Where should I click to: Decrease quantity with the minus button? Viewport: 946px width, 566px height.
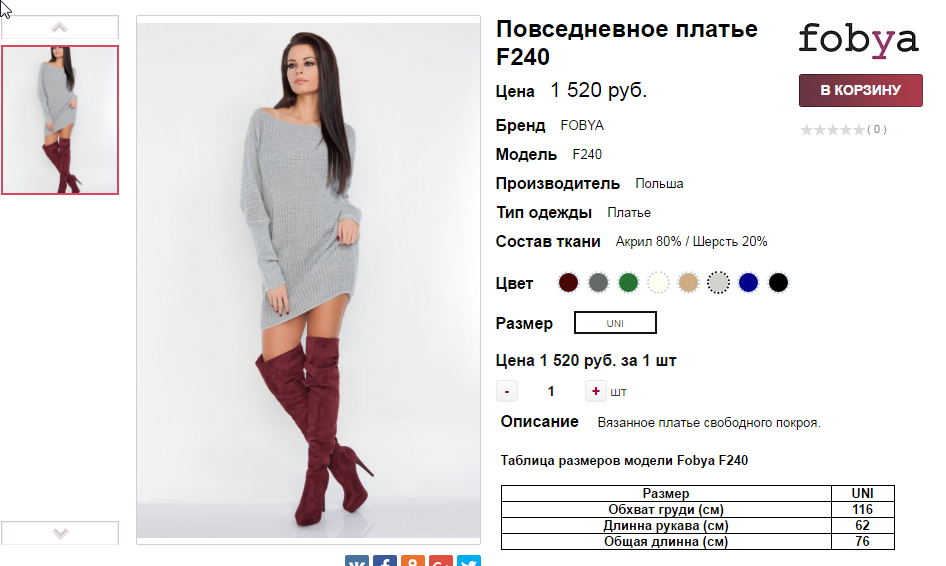tap(507, 391)
